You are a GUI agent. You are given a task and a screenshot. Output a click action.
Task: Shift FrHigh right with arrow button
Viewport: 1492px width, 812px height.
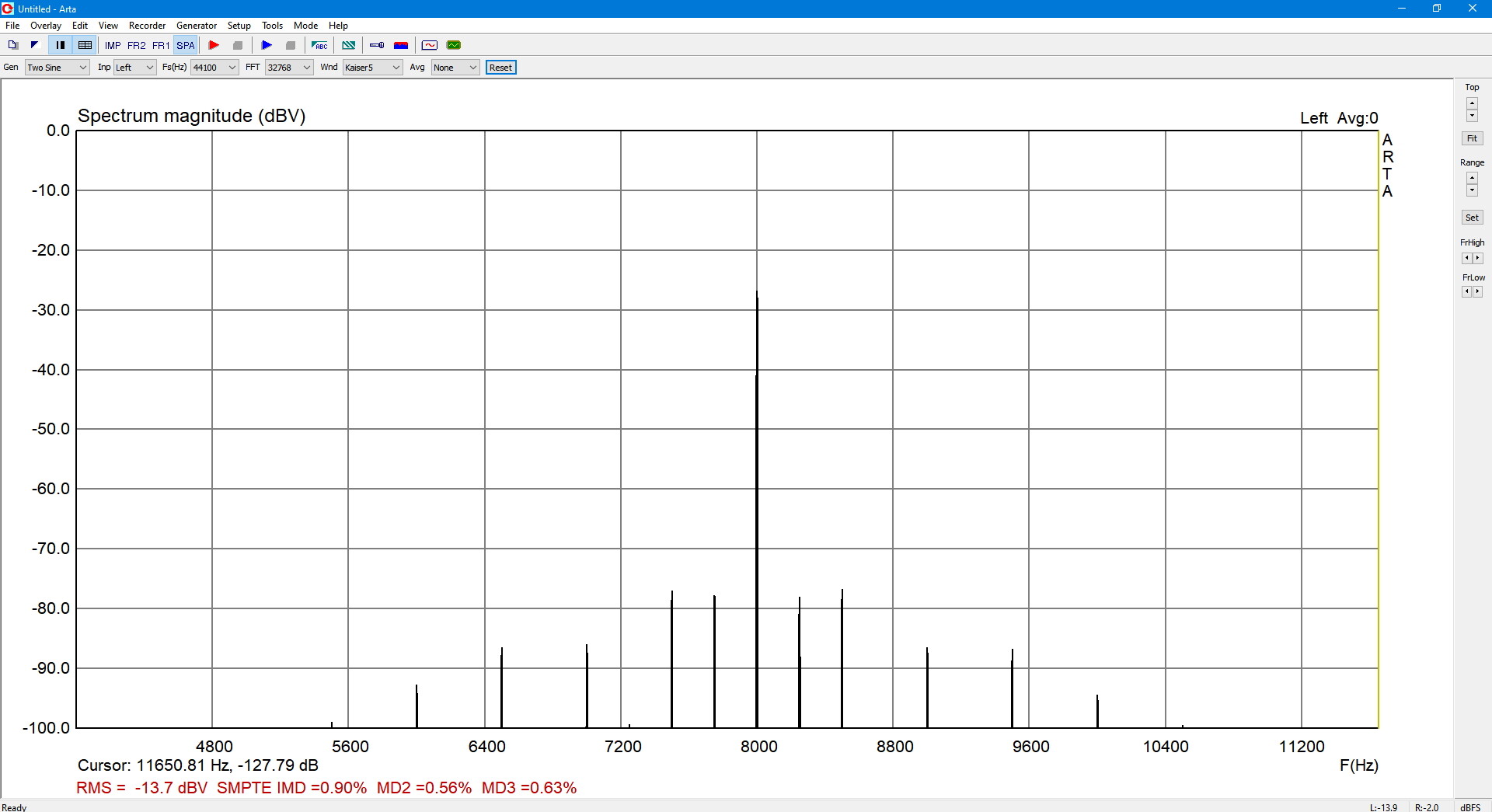point(1478,258)
